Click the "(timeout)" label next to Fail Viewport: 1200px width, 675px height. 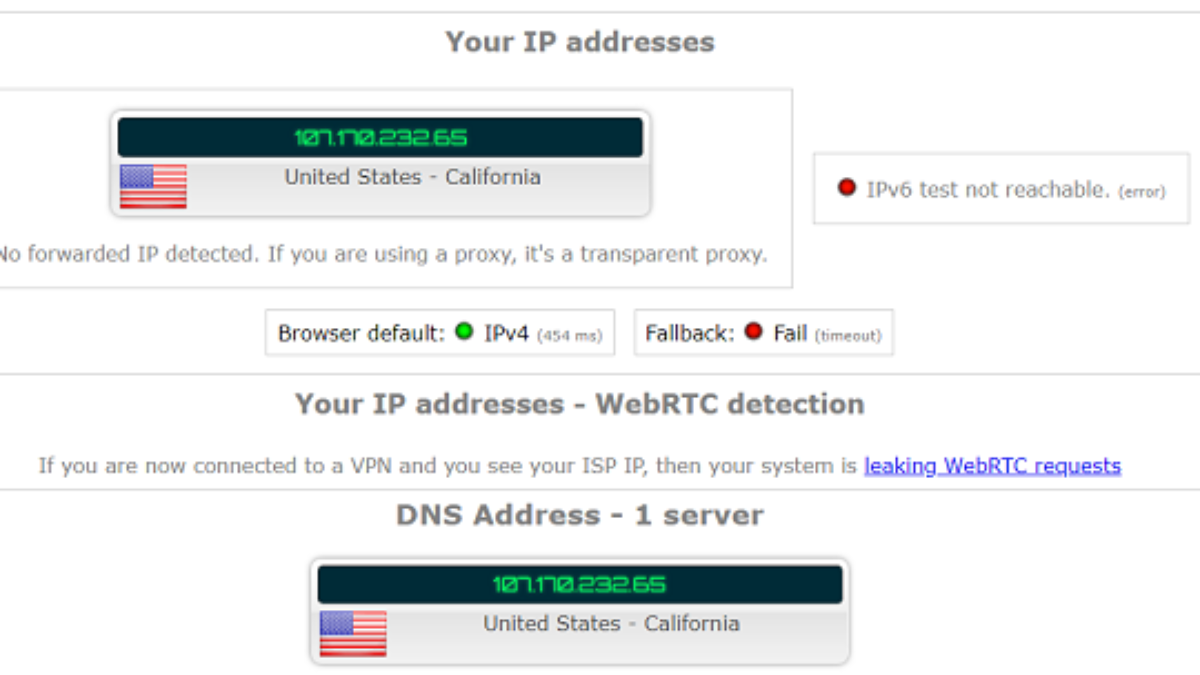(848, 336)
